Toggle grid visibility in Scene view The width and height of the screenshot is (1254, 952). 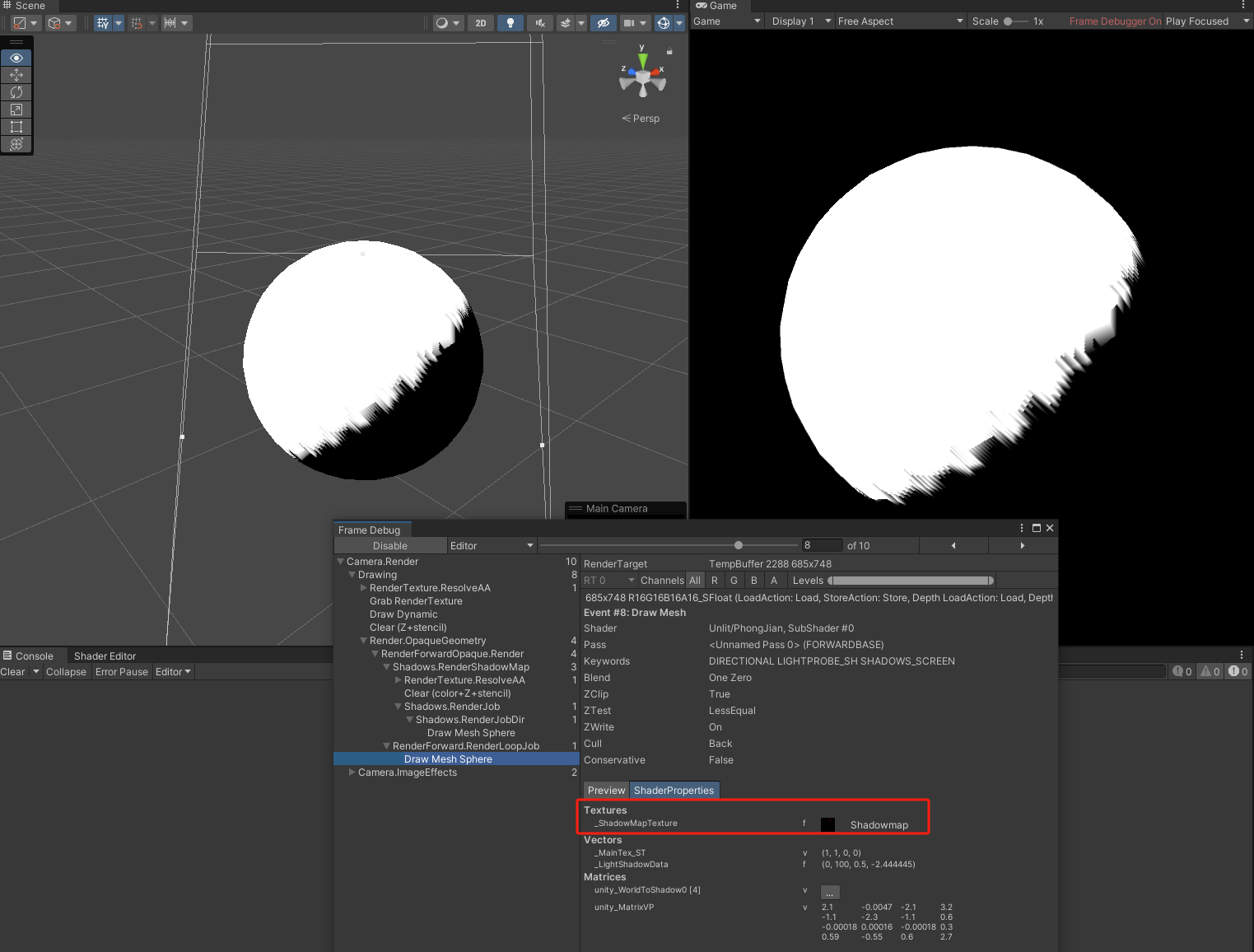pos(103,23)
